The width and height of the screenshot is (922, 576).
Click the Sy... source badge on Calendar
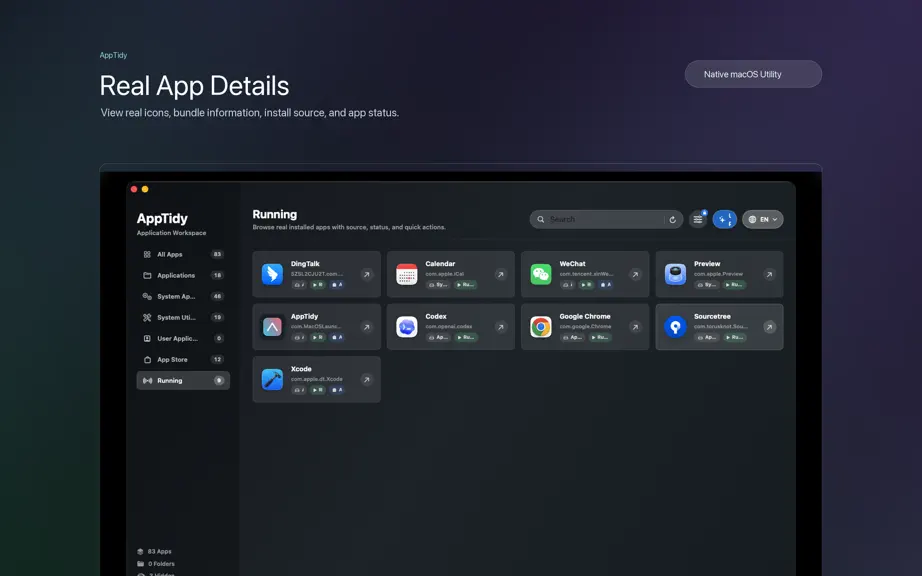pos(438,285)
